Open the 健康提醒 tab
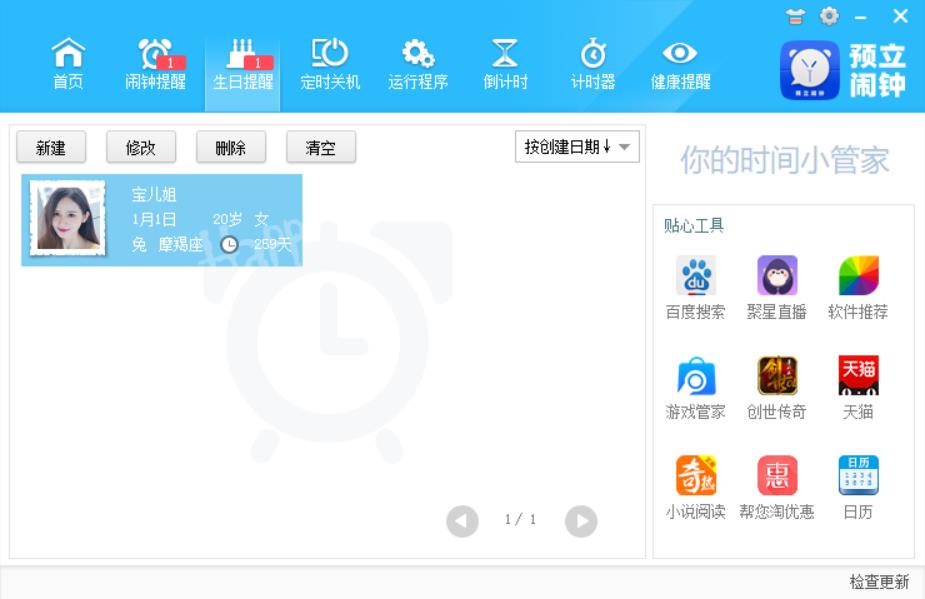925x599 pixels. tap(680, 65)
